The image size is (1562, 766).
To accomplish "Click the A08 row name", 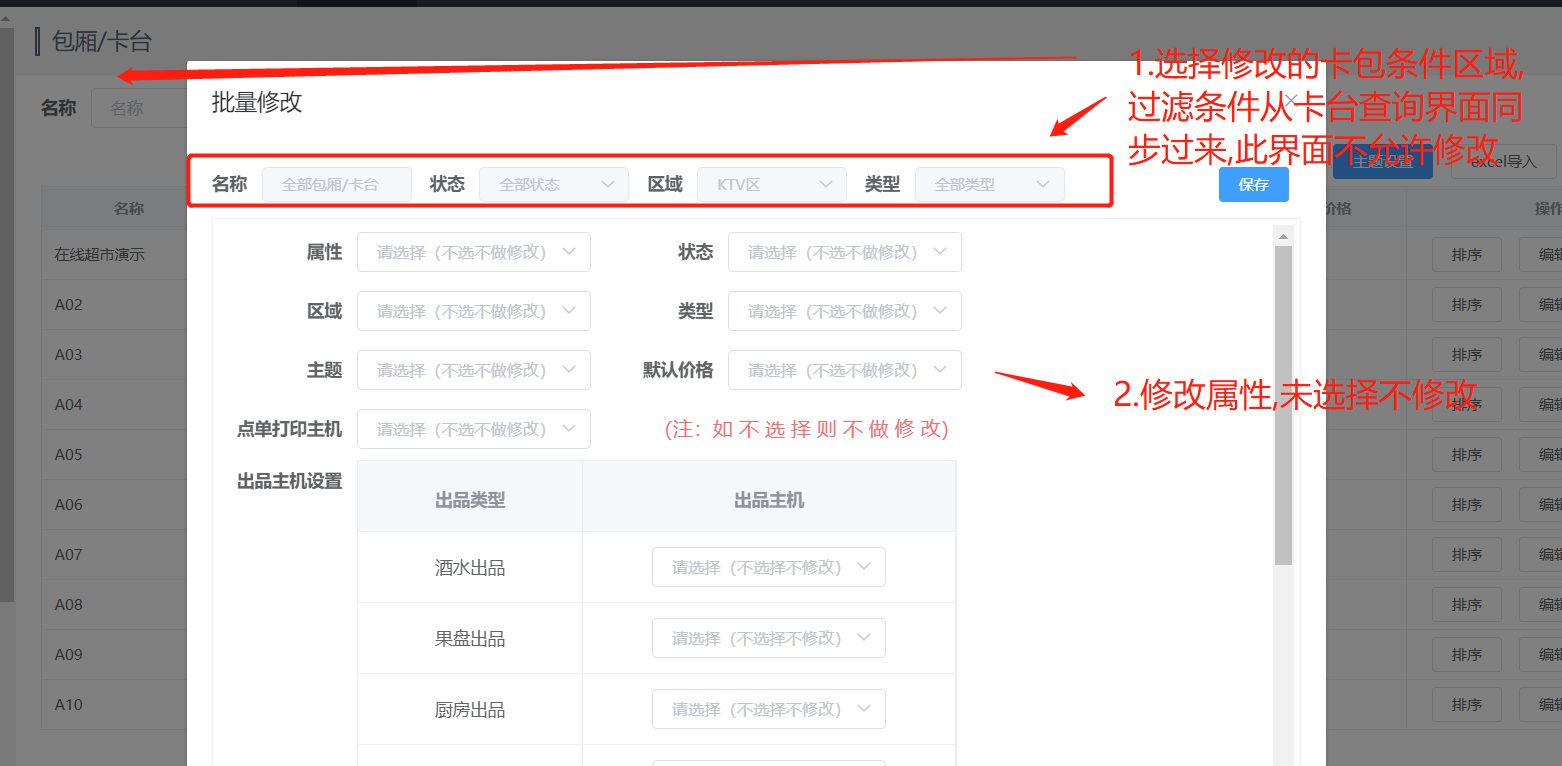I will (69, 605).
